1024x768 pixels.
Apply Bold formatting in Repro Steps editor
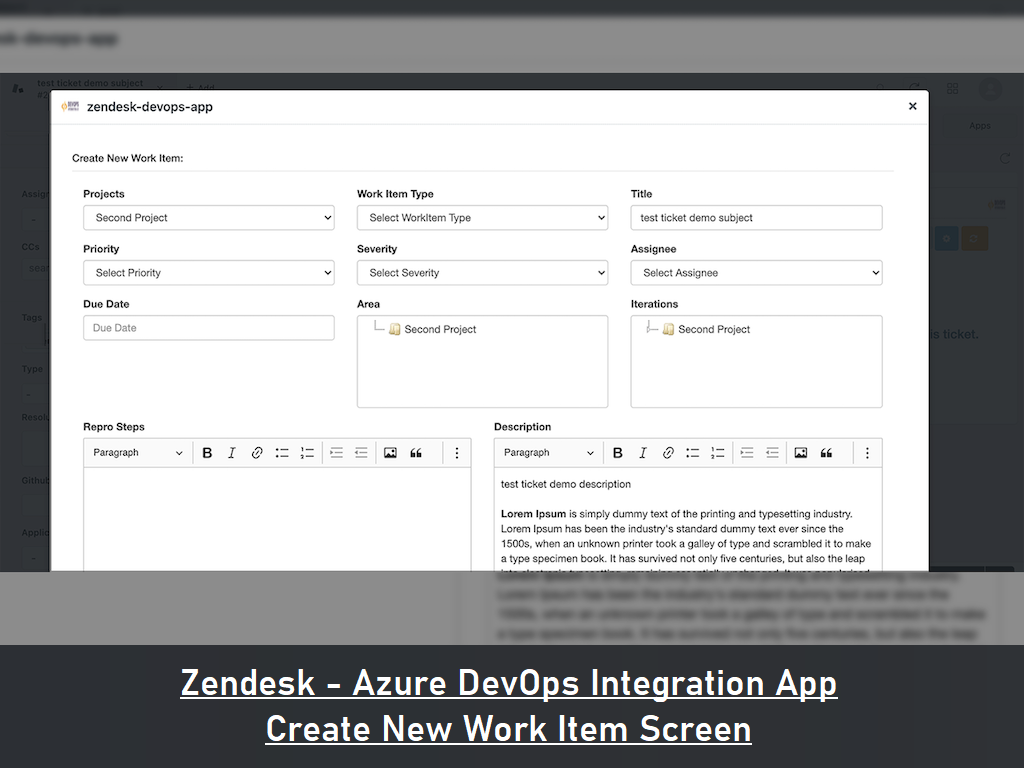[207, 452]
